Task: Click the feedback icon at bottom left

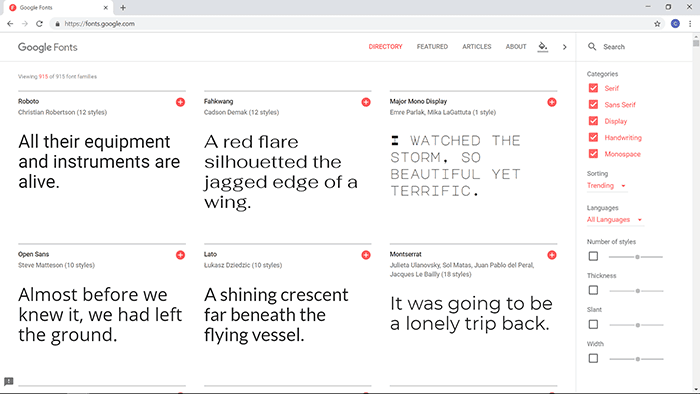Action: (8, 382)
